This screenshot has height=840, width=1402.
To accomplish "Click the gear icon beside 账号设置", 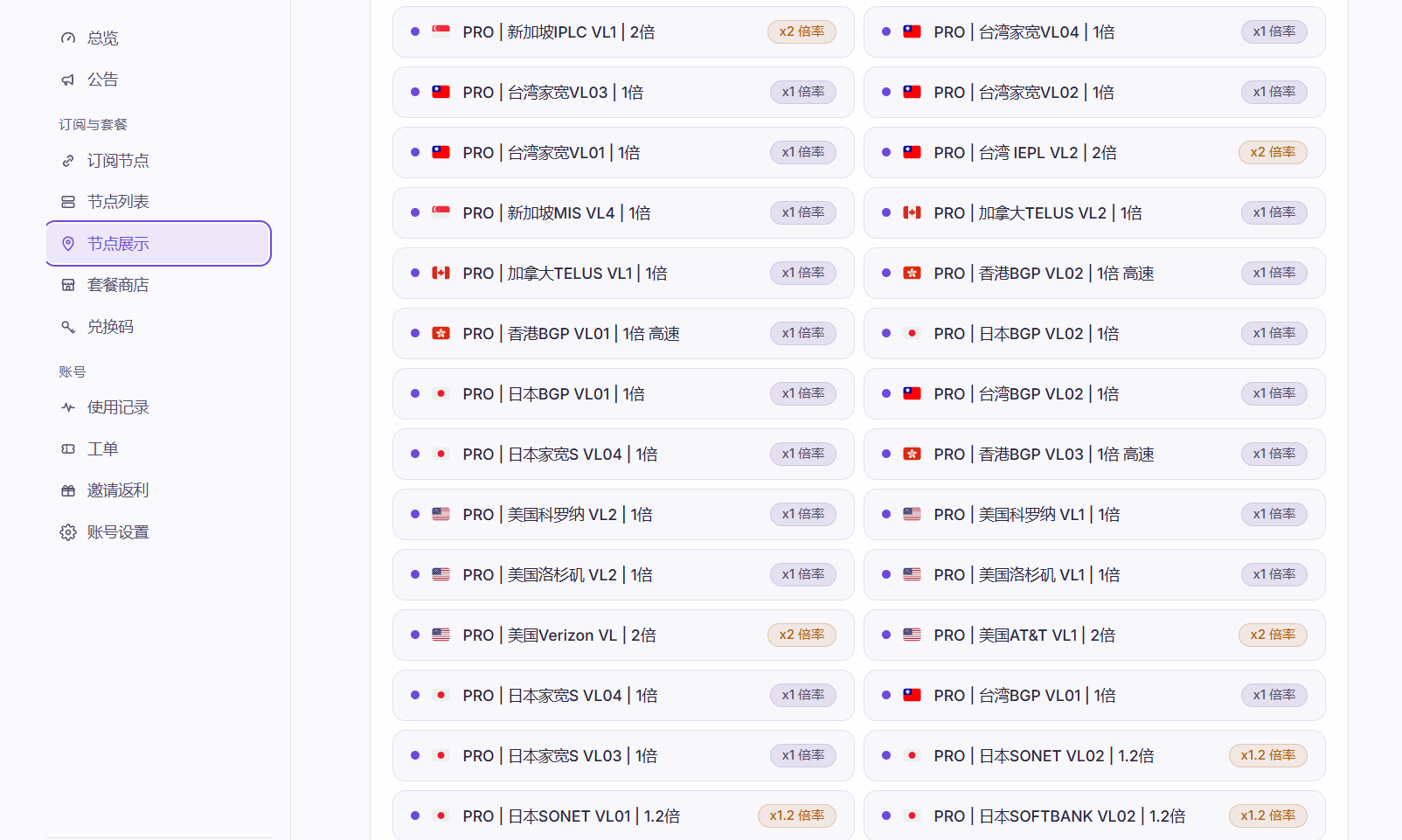I will 68,532.
